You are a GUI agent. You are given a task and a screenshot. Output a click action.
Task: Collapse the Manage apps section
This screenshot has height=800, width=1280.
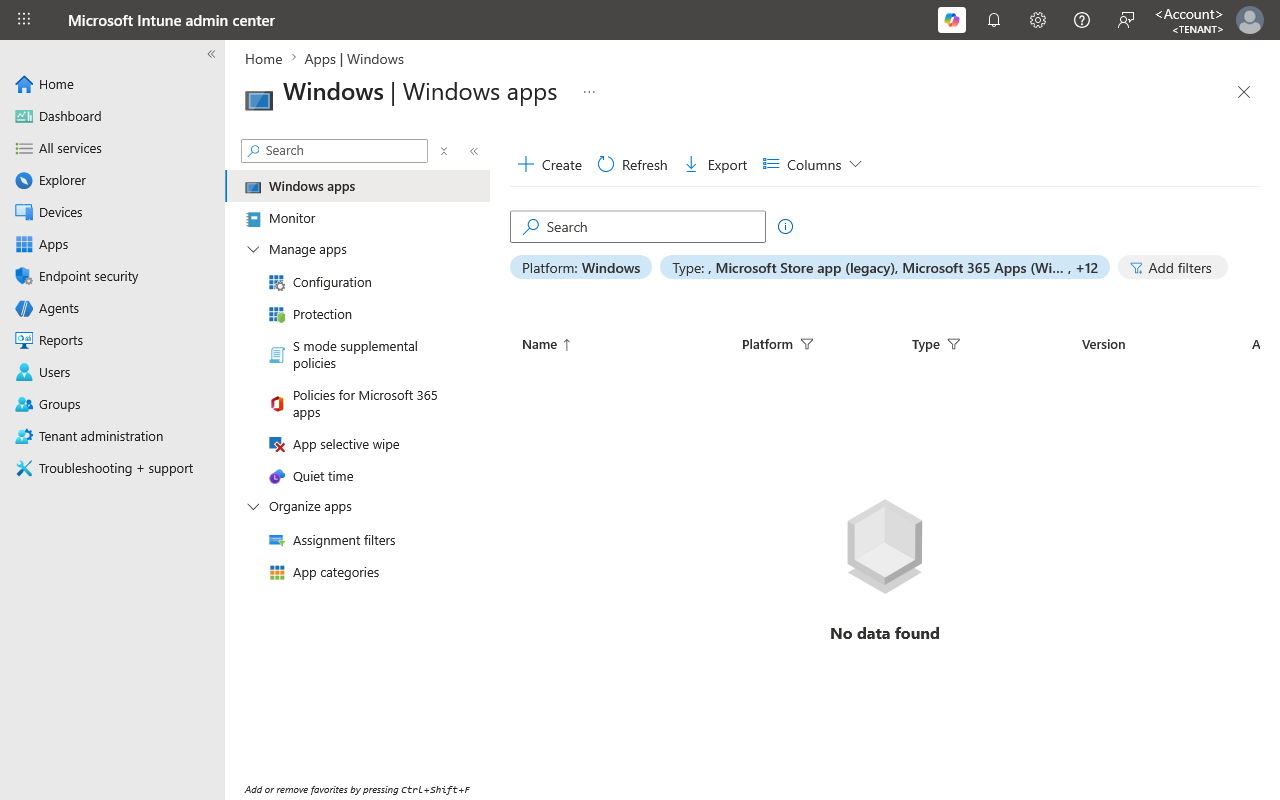pos(253,250)
